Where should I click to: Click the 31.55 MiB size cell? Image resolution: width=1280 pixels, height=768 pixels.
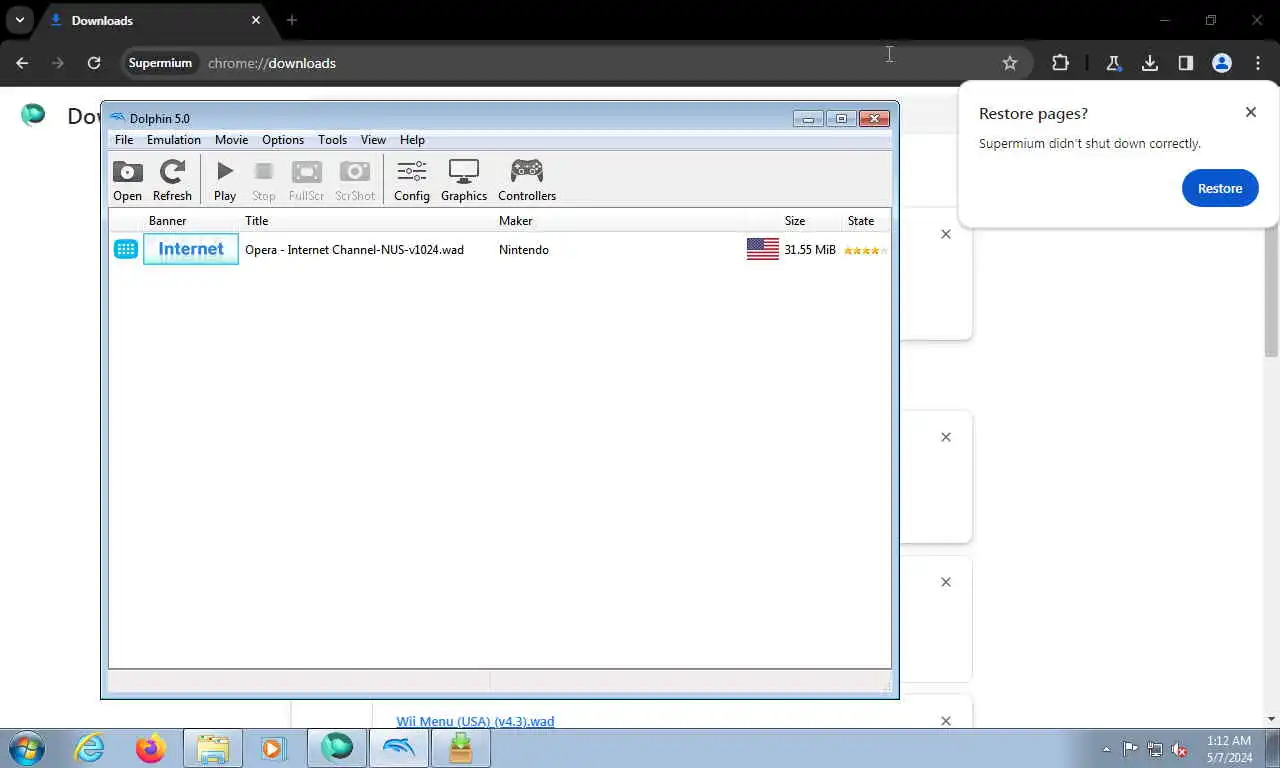click(x=810, y=250)
